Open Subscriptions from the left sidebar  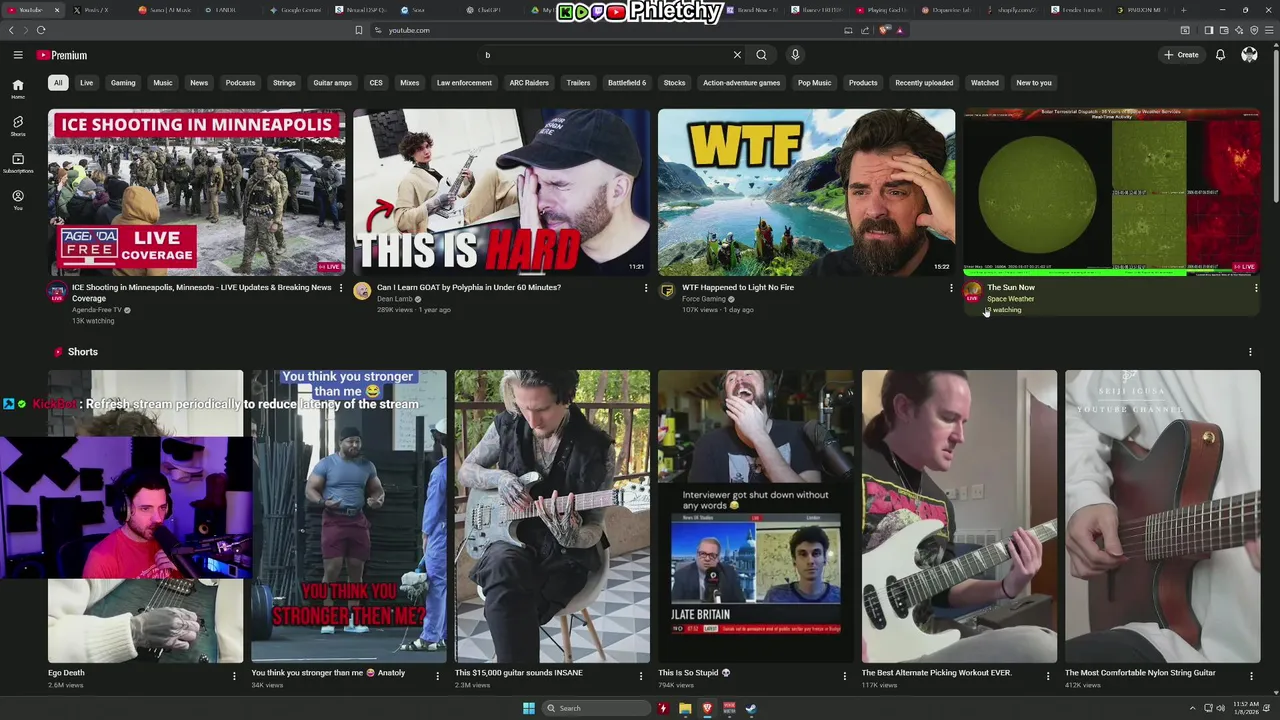pyautogui.click(x=18, y=163)
